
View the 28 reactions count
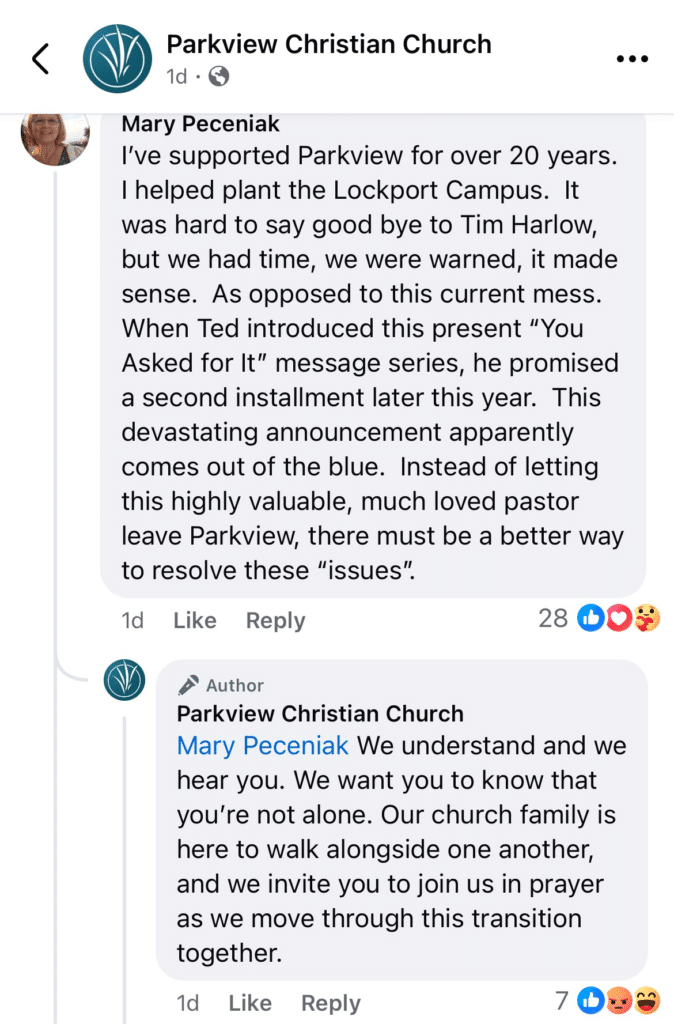(x=553, y=618)
